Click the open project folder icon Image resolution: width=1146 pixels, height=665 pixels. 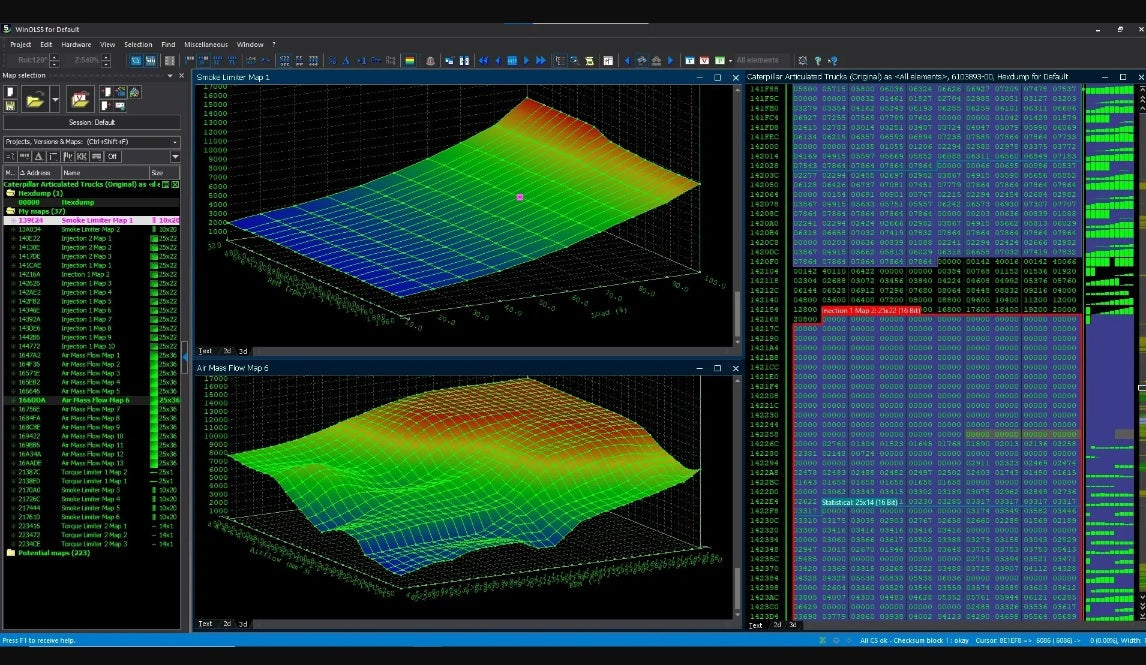(33, 99)
